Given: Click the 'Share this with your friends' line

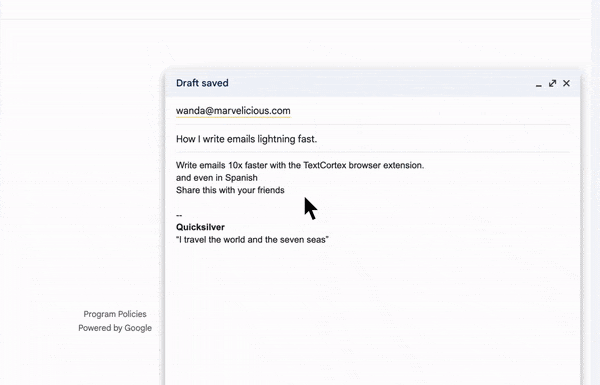Looking at the screenshot, I should [x=230, y=190].
